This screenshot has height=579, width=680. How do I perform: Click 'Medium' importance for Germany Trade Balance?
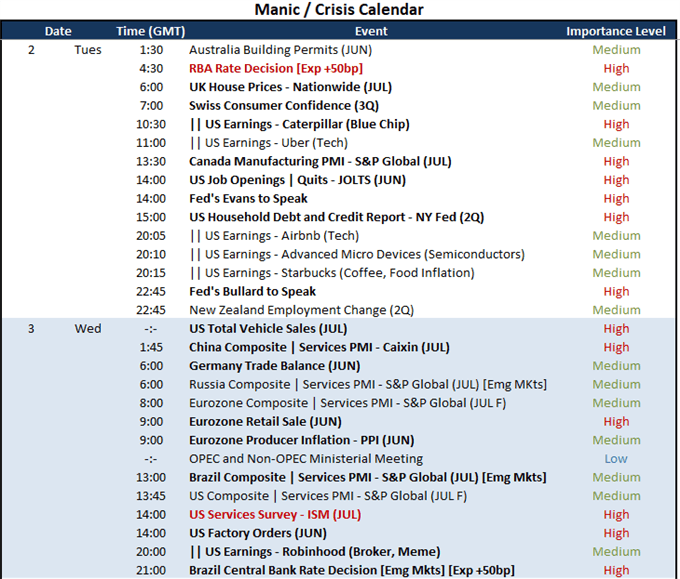[616, 366]
